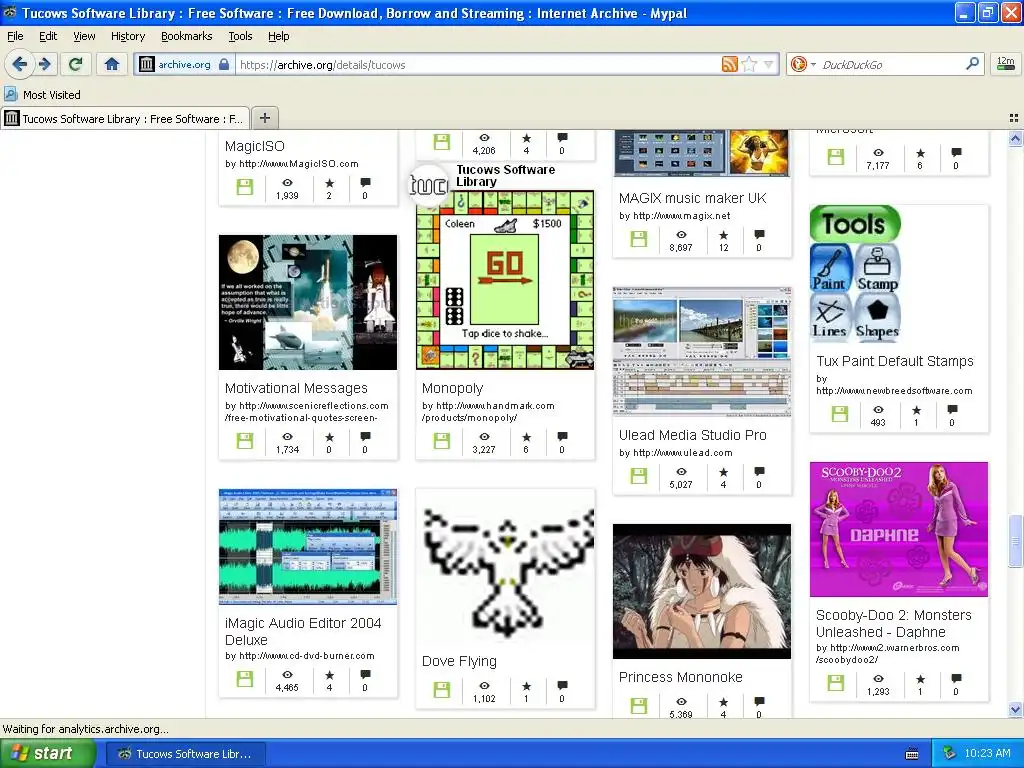Viewport: 1024px width, 768px height.
Task: Open the History menu
Action: pos(128,36)
